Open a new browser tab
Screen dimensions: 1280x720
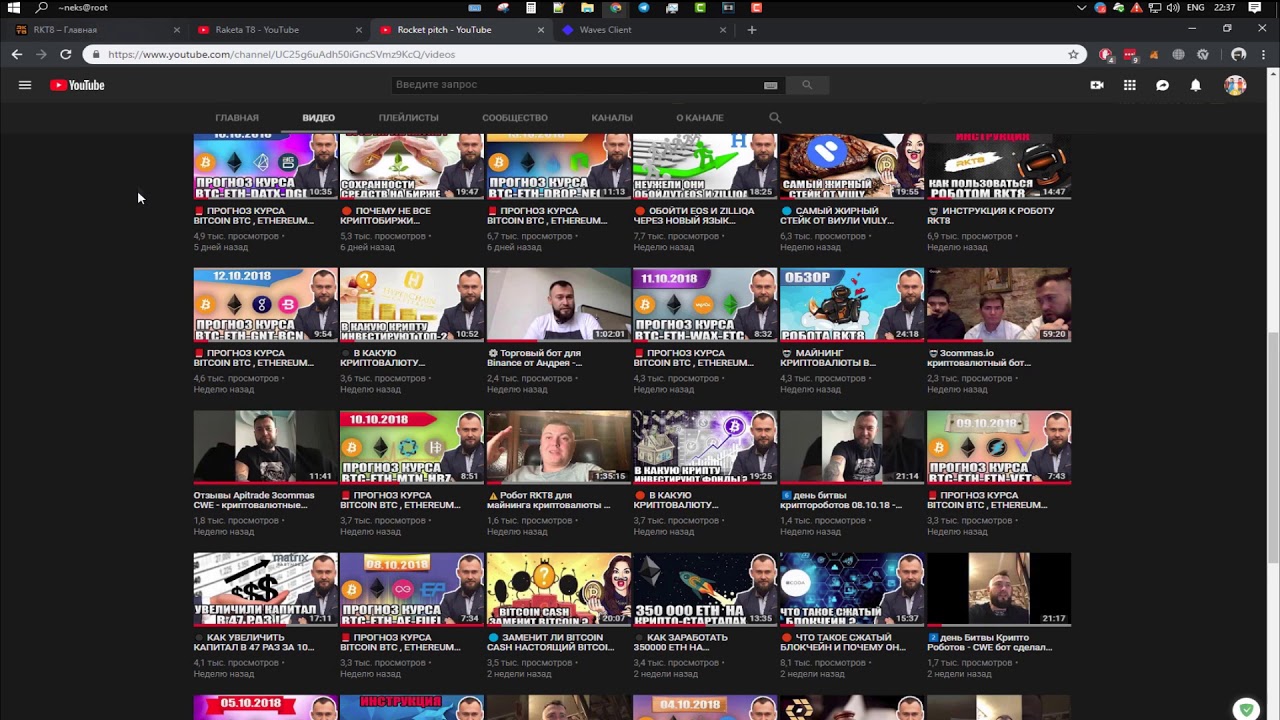(x=752, y=29)
